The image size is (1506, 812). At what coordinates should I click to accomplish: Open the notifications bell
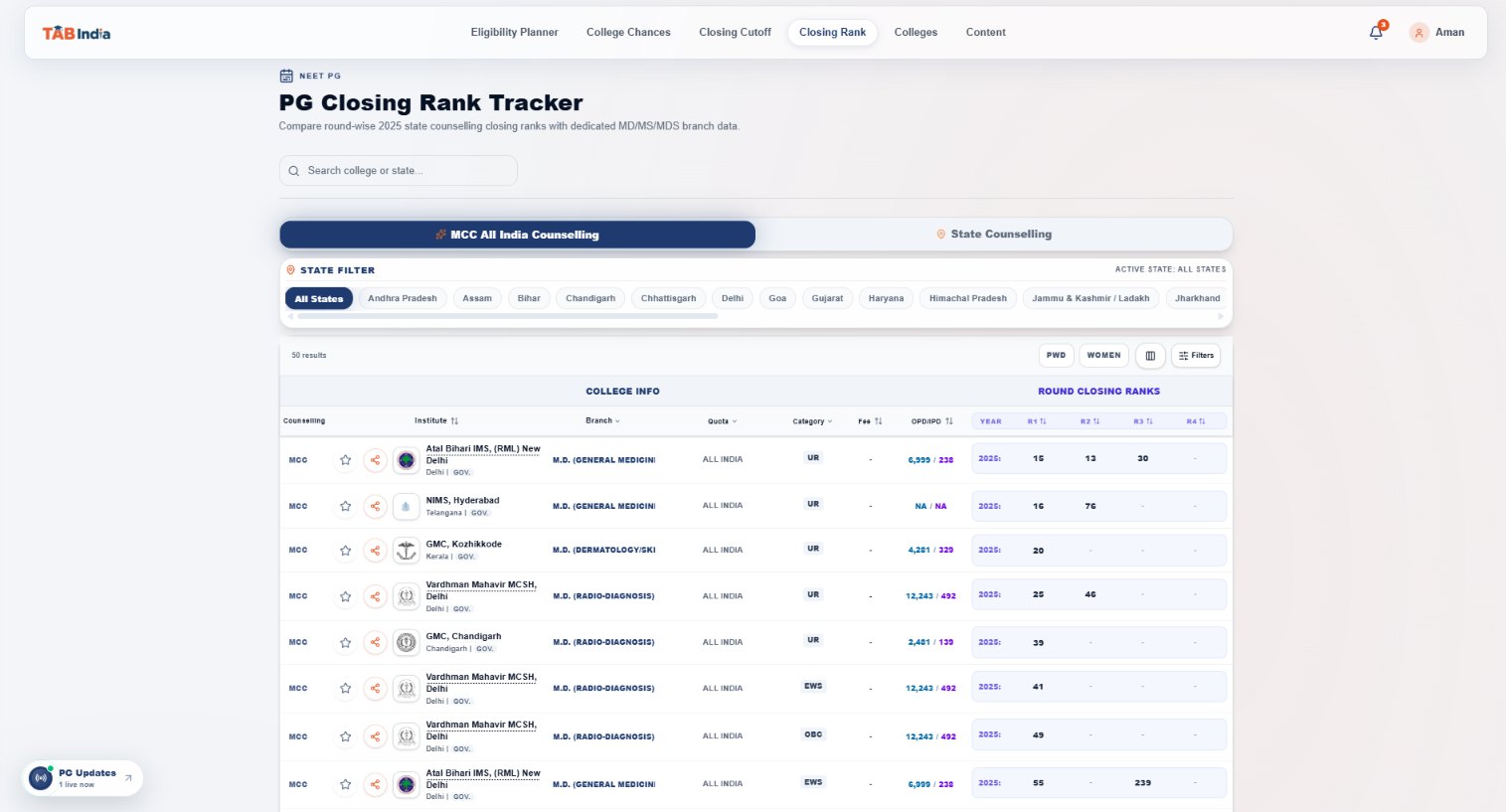tap(1376, 33)
